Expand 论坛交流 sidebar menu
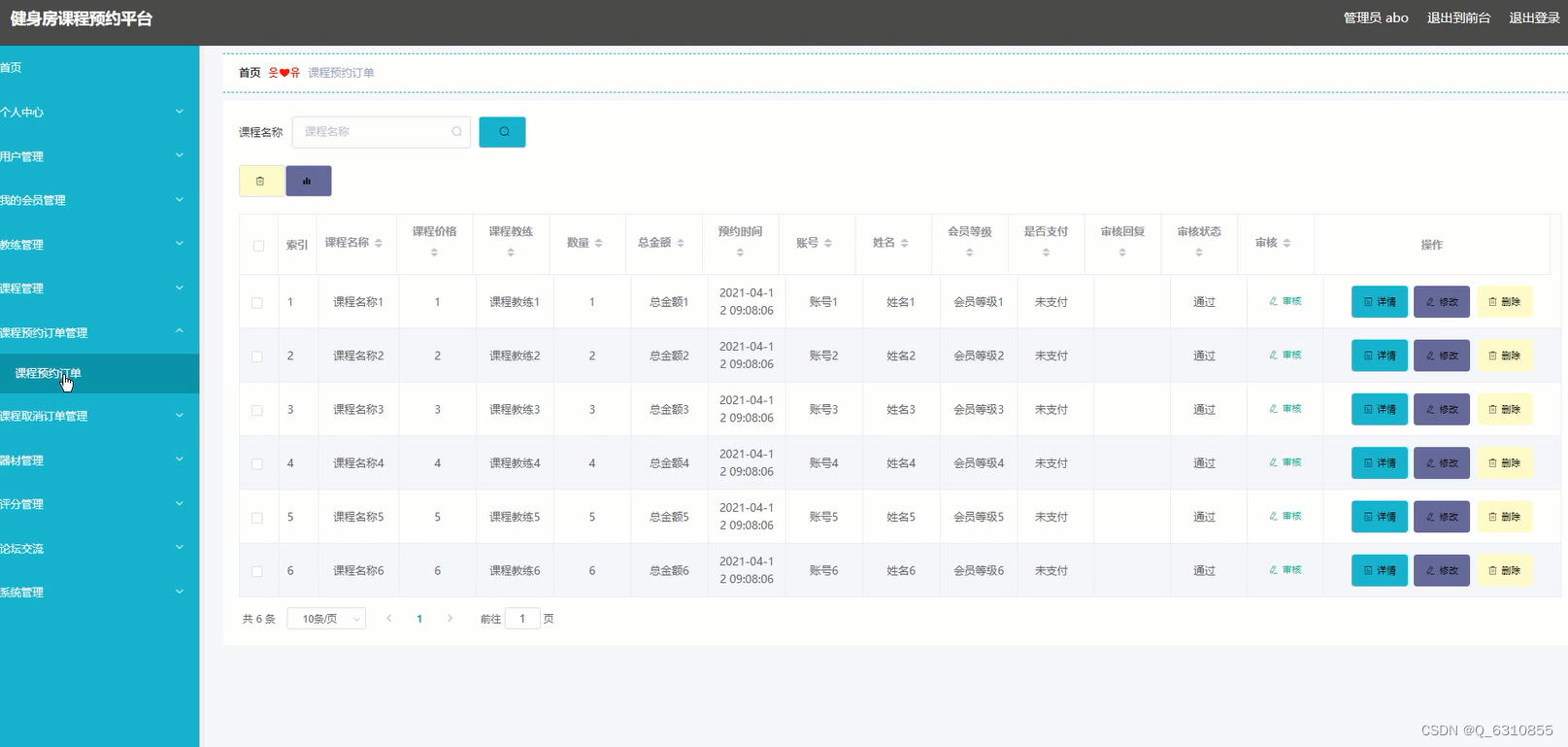1568x747 pixels. [99, 549]
